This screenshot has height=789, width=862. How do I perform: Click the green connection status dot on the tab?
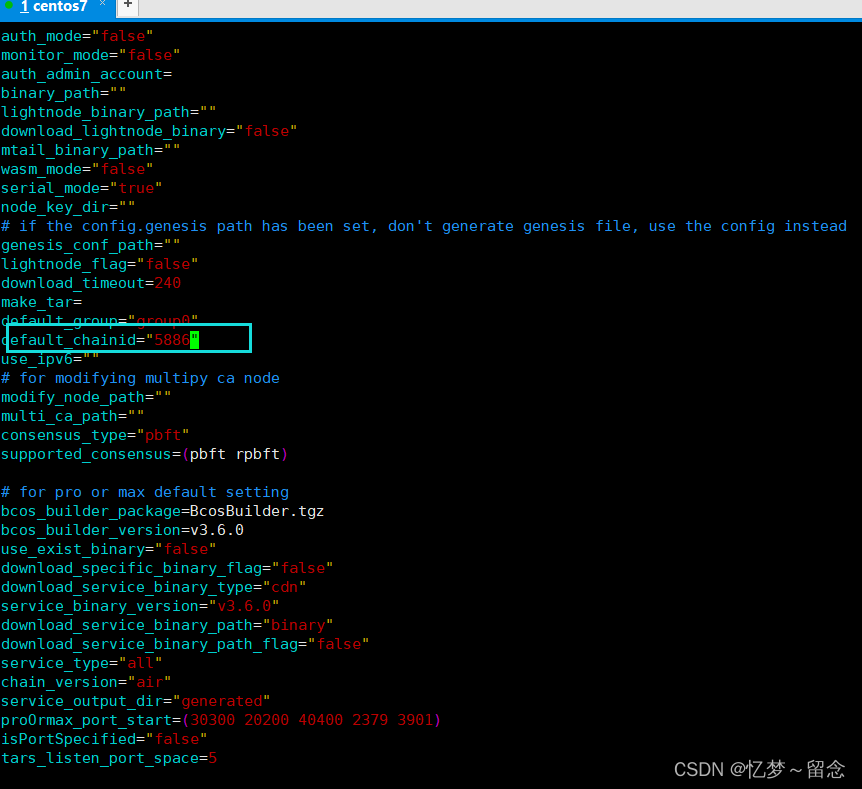coord(10,7)
